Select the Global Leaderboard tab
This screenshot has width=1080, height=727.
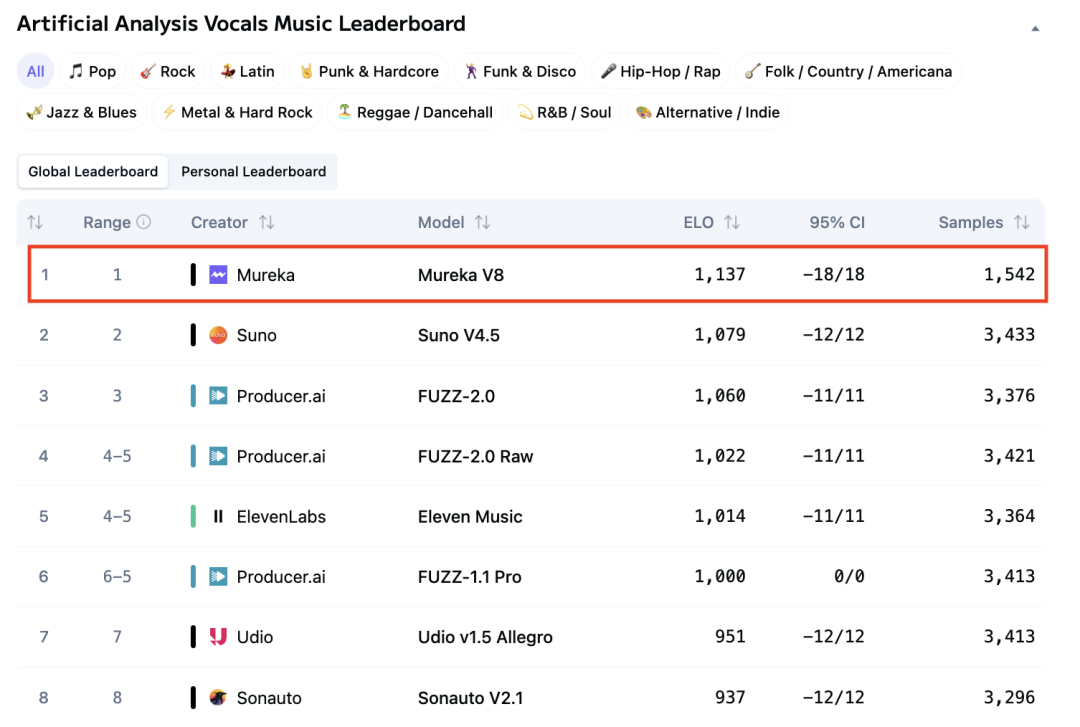[x=93, y=171]
